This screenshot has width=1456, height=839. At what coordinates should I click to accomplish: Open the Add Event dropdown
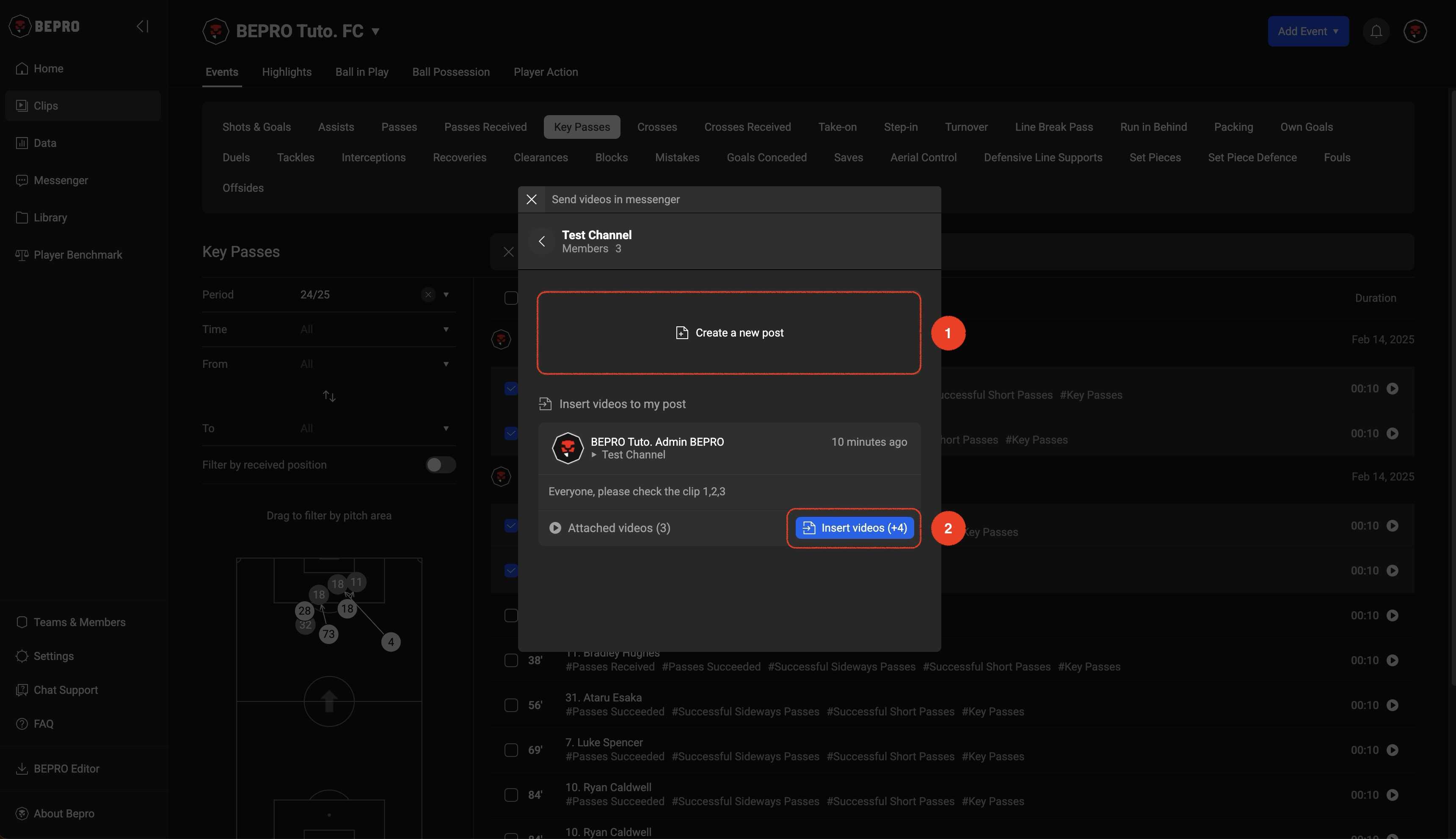(1307, 31)
